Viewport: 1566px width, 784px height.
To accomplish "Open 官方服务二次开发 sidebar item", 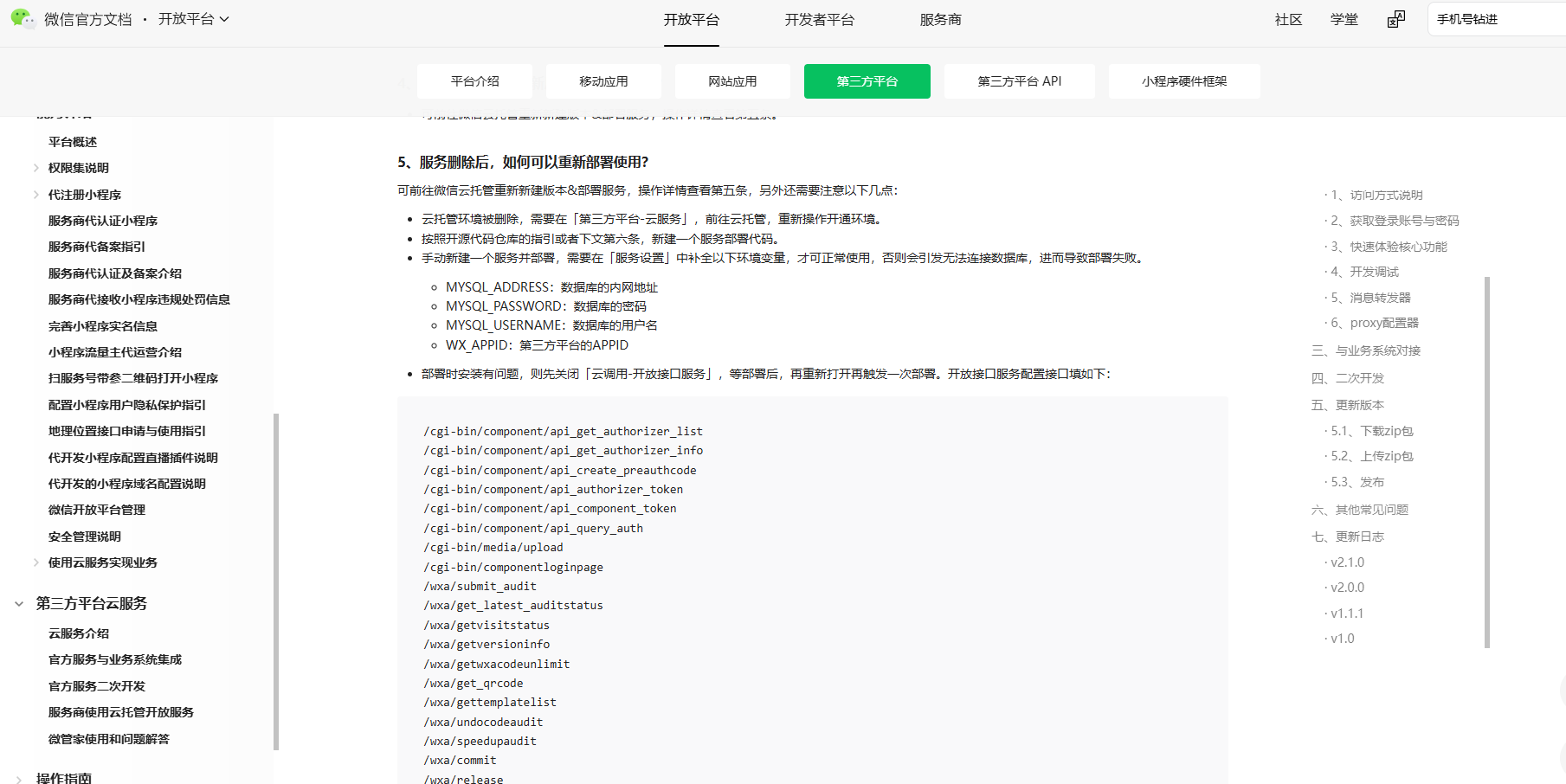I will (x=97, y=686).
